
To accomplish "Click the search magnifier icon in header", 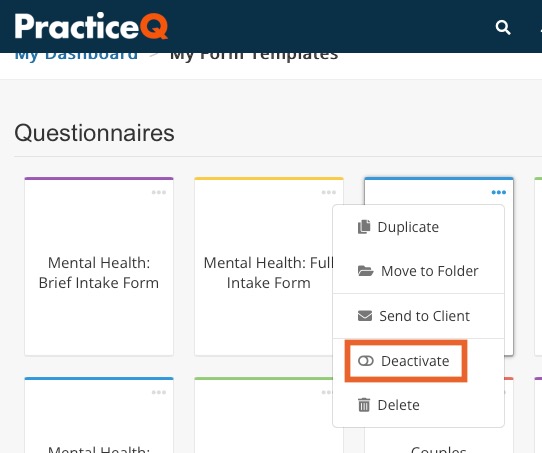I will pyautogui.click(x=503, y=27).
